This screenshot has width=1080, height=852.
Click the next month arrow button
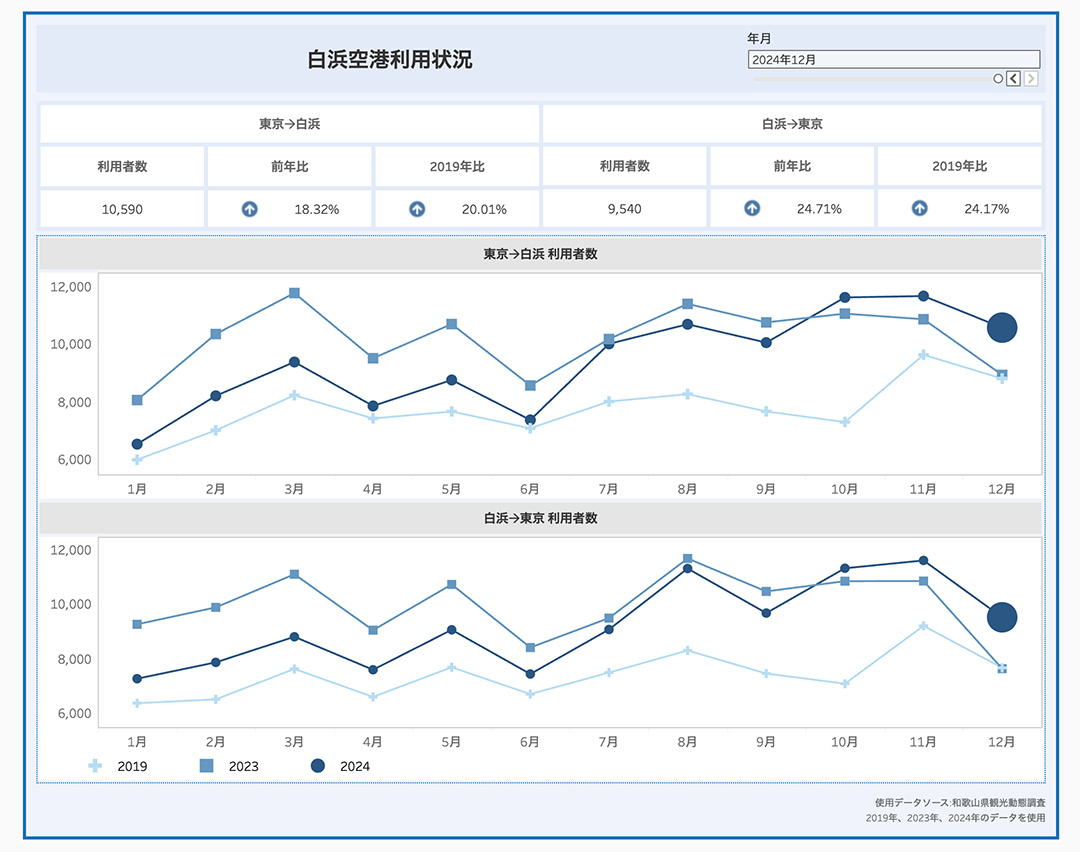1031,79
